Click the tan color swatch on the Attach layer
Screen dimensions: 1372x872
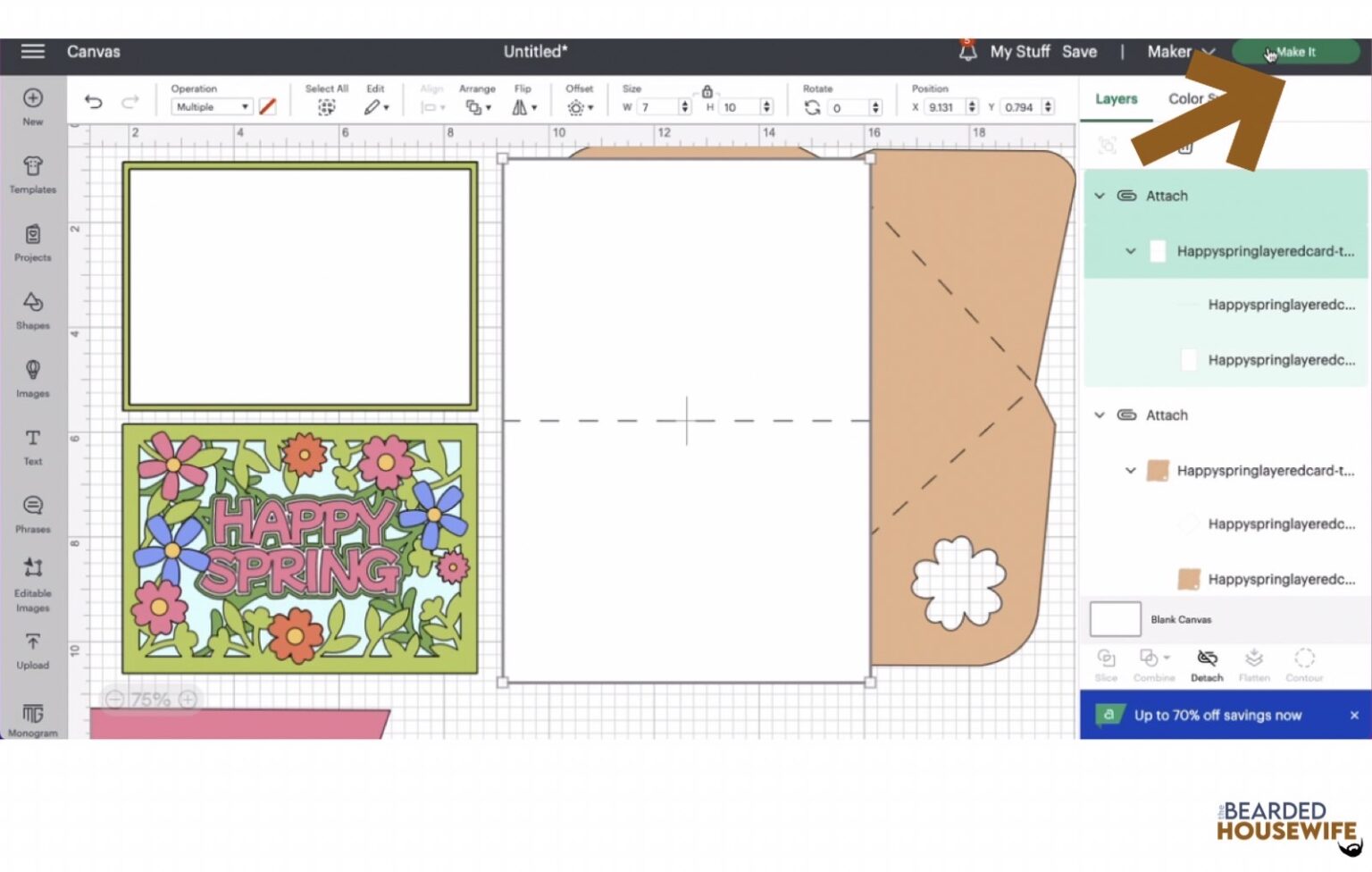(1158, 471)
